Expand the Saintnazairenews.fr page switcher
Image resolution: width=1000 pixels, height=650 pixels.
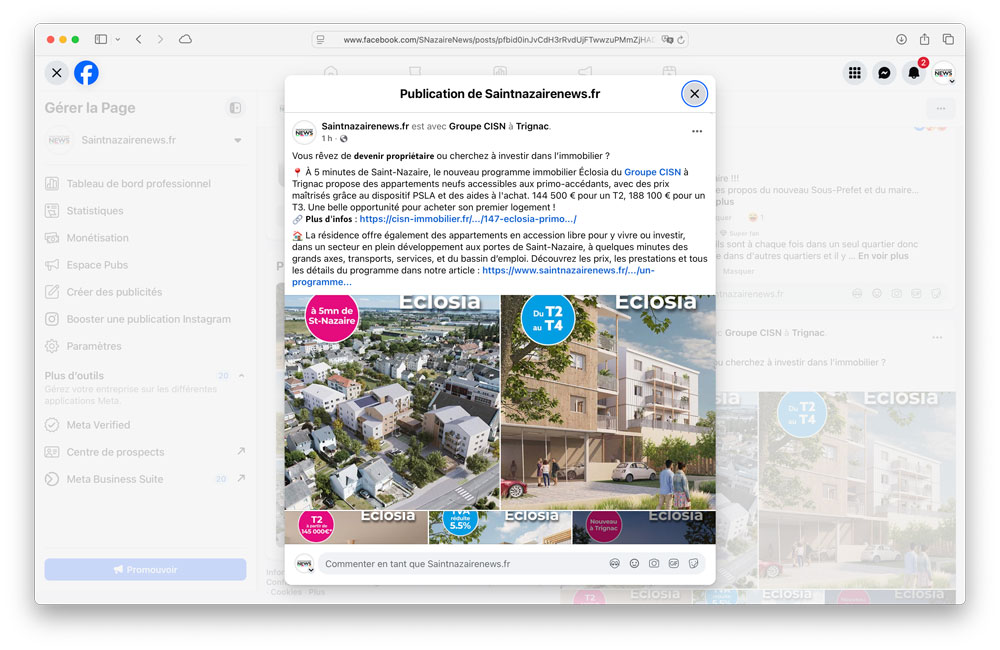tap(237, 140)
